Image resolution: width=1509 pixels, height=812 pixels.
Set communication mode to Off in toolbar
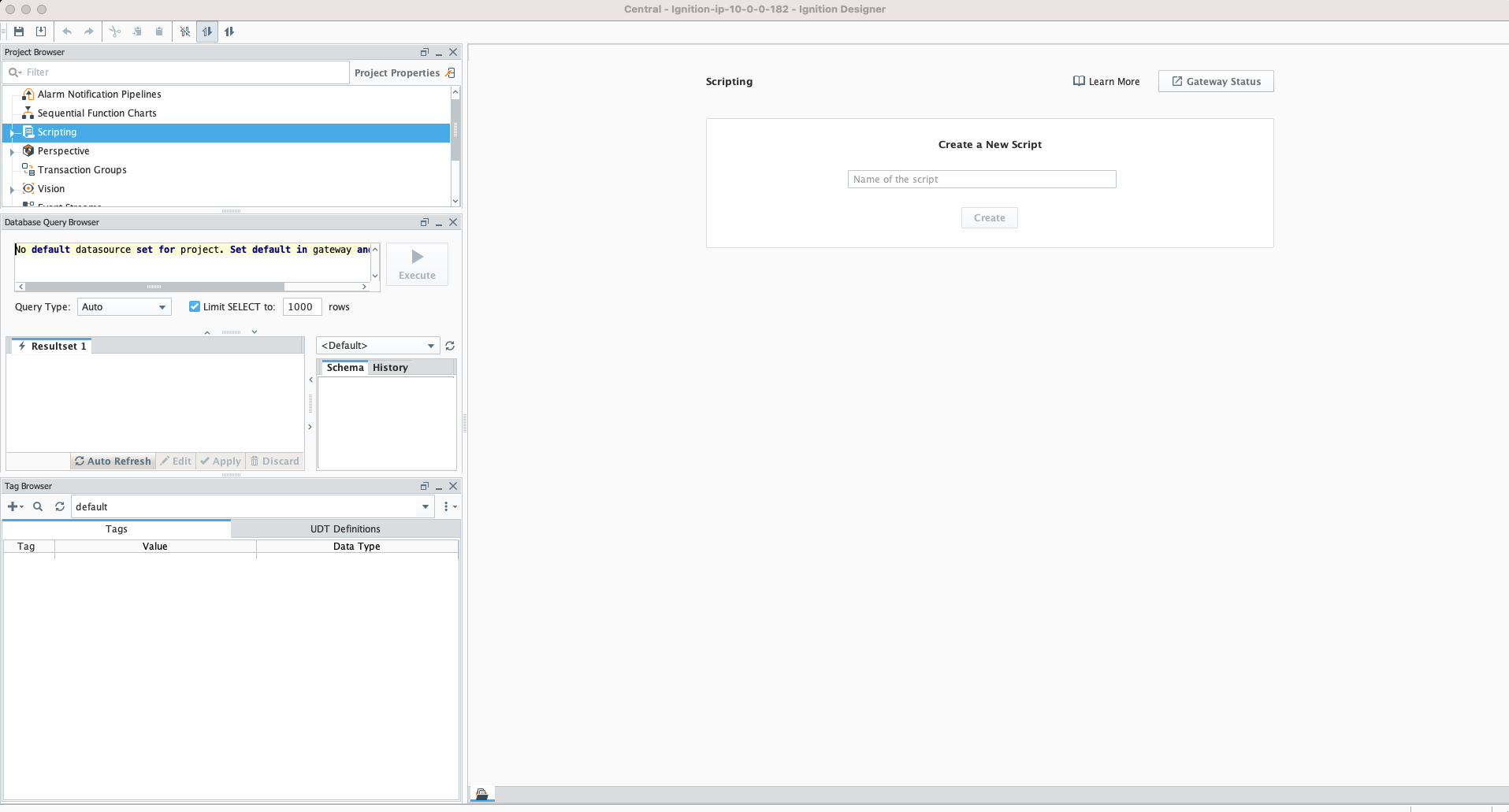185,32
